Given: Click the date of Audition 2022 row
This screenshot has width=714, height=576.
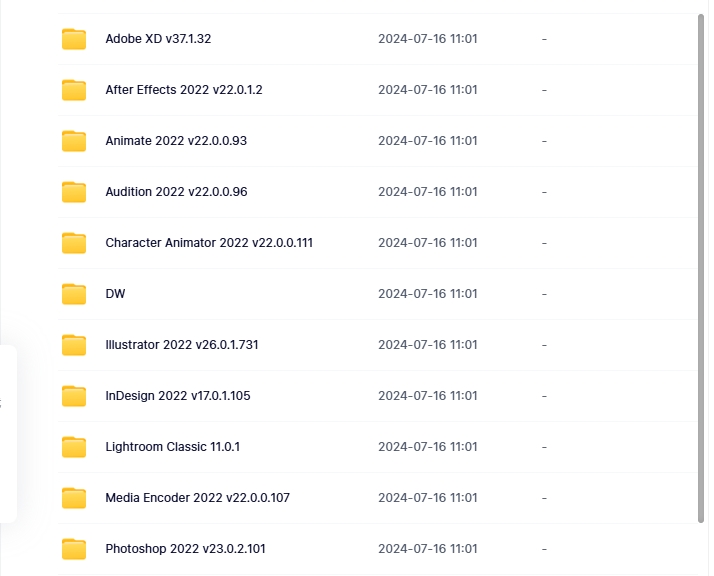Looking at the screenshot, I should point(427,192).
